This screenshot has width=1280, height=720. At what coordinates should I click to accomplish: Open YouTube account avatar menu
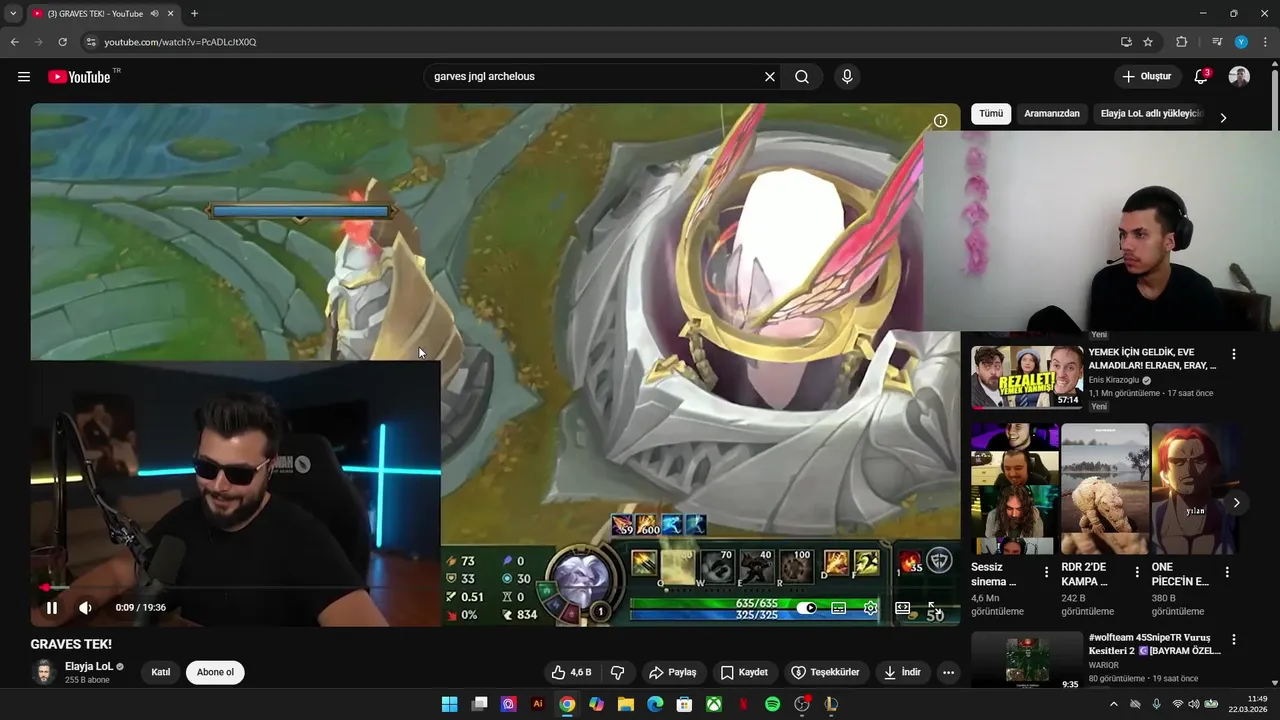[1239, 77]
